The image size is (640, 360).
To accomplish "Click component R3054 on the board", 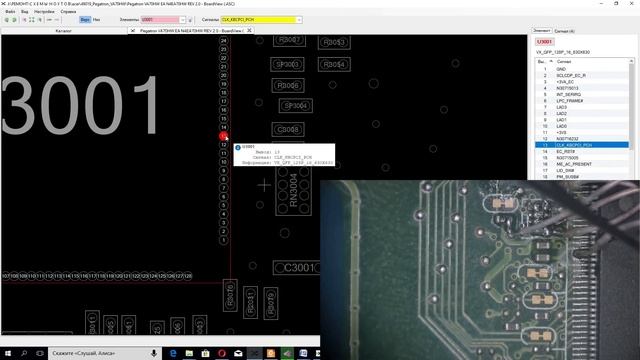I will [334, 64].
